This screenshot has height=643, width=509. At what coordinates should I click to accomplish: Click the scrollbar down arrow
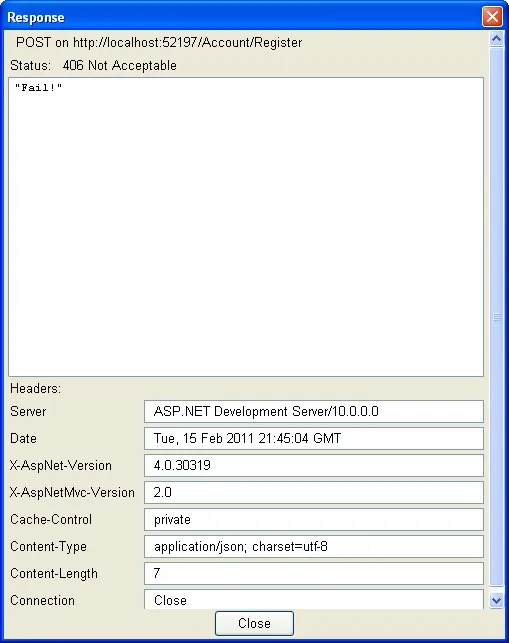[x=496, y=601]
